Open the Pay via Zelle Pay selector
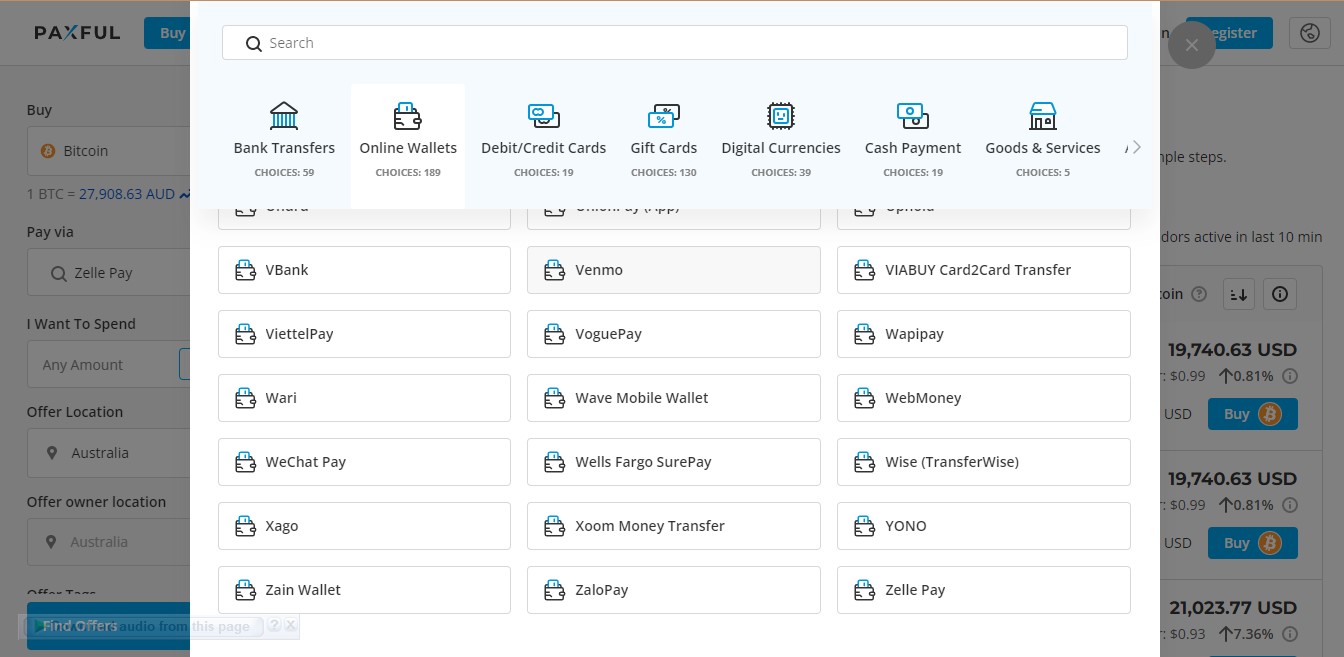This screenshot has height=657, width=1344. pos(108,273)
